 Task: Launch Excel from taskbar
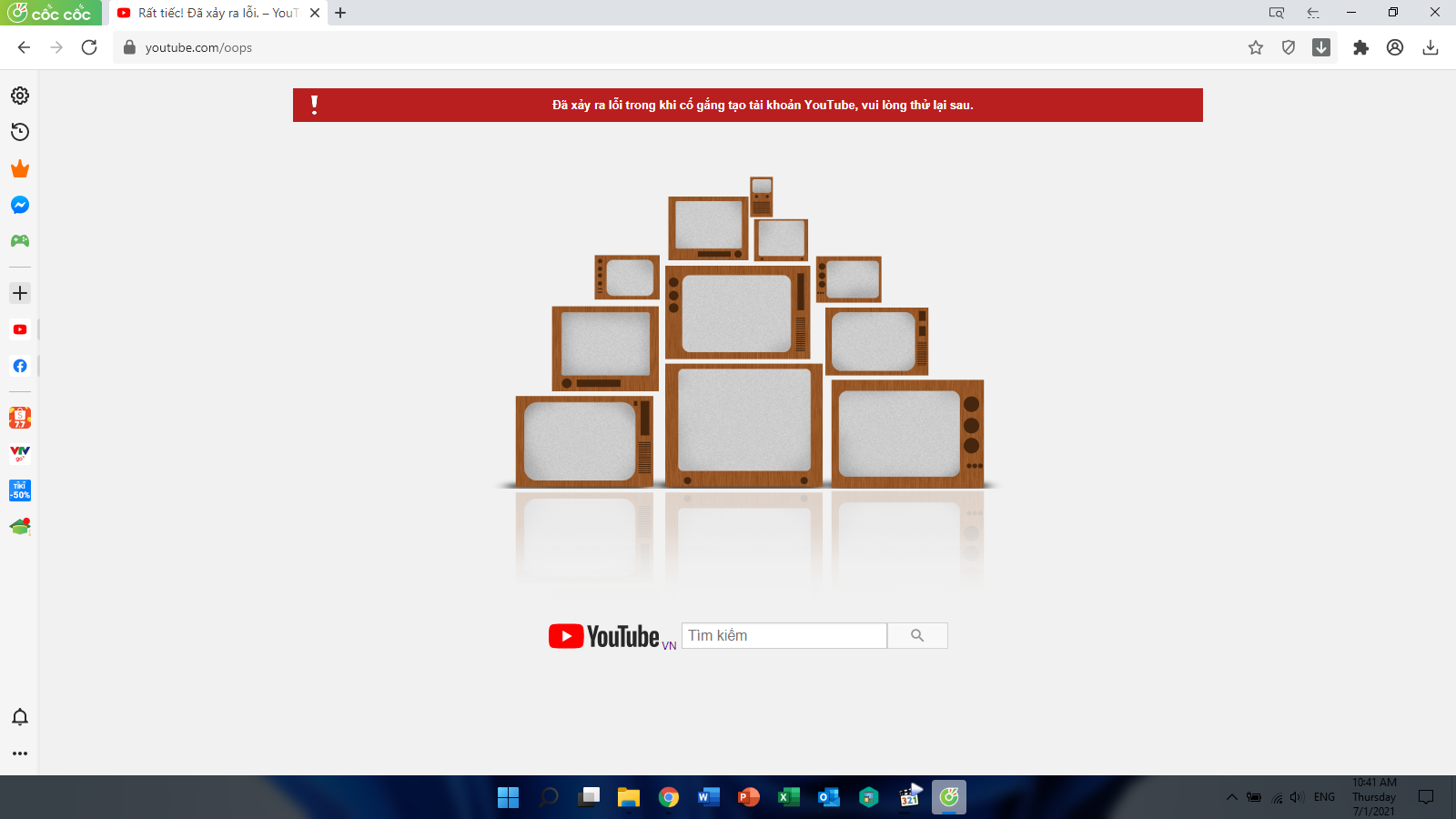(789, 797)
